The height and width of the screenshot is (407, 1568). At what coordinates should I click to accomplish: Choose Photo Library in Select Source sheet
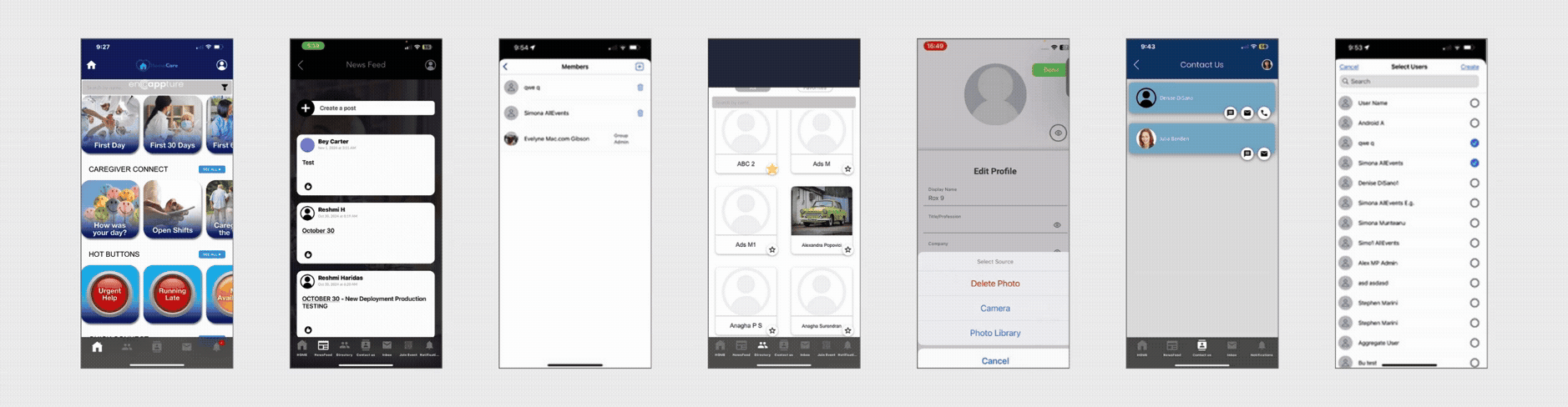click(x=994, y=333)
